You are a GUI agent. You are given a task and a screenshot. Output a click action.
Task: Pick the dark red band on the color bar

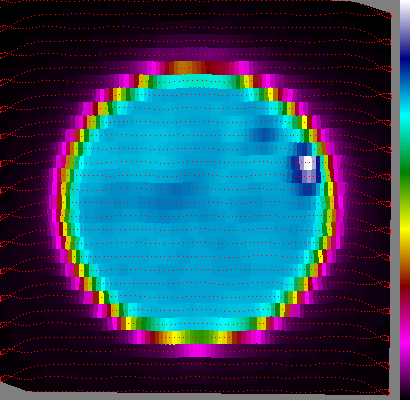[405, 293]
